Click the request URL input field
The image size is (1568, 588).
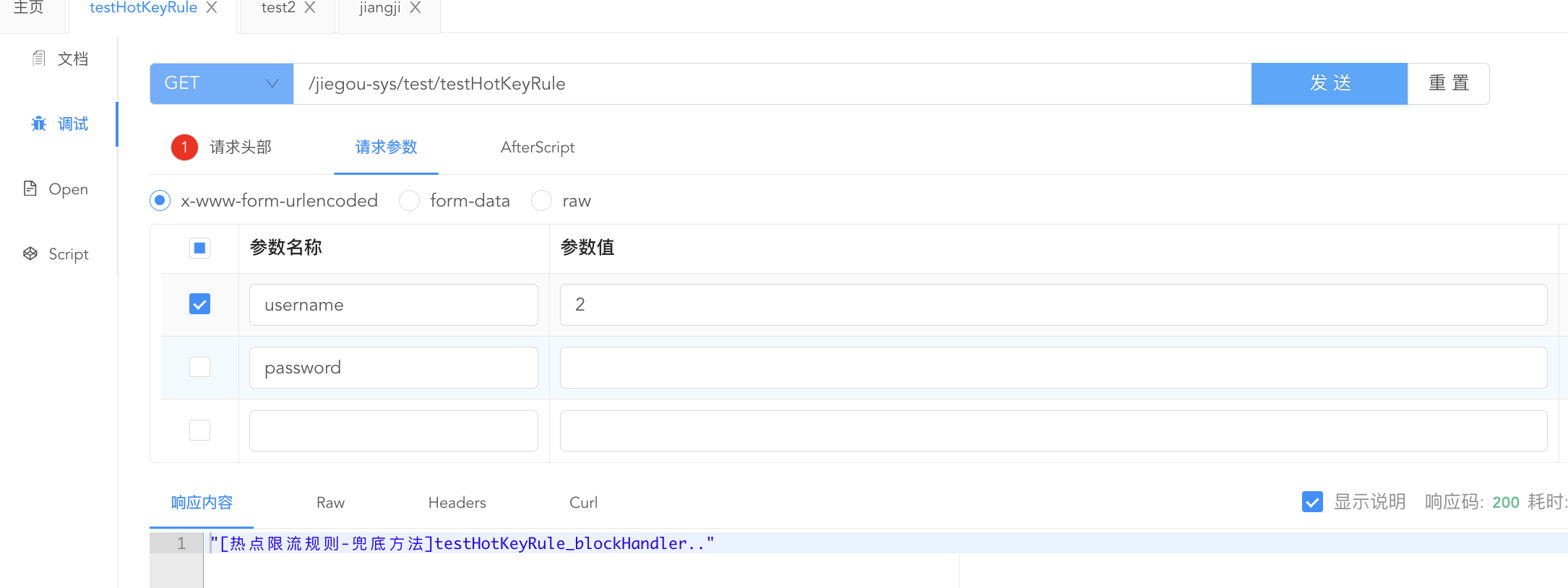(772, 84)
